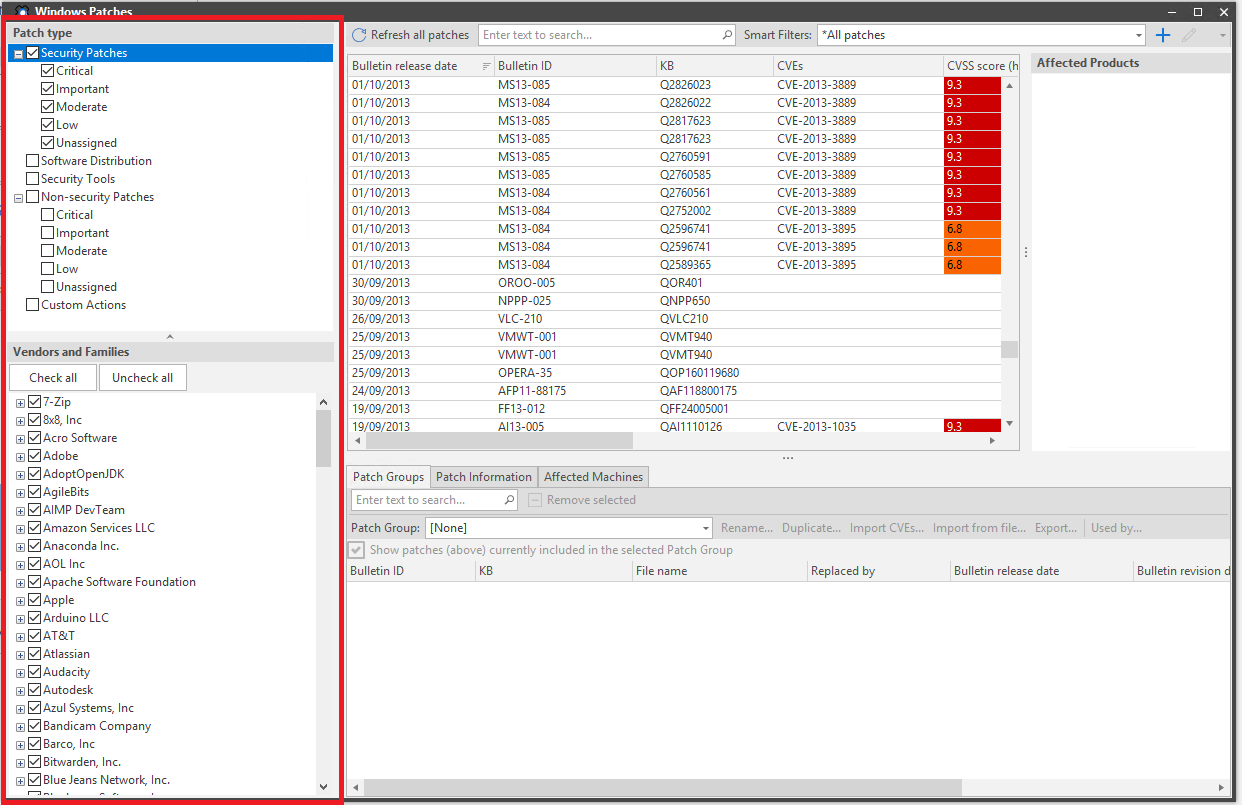The width and height of the screenshot is (1242, 805).
Task: Click the Refresh all patches icon
Action: click(x=359, y=35)
